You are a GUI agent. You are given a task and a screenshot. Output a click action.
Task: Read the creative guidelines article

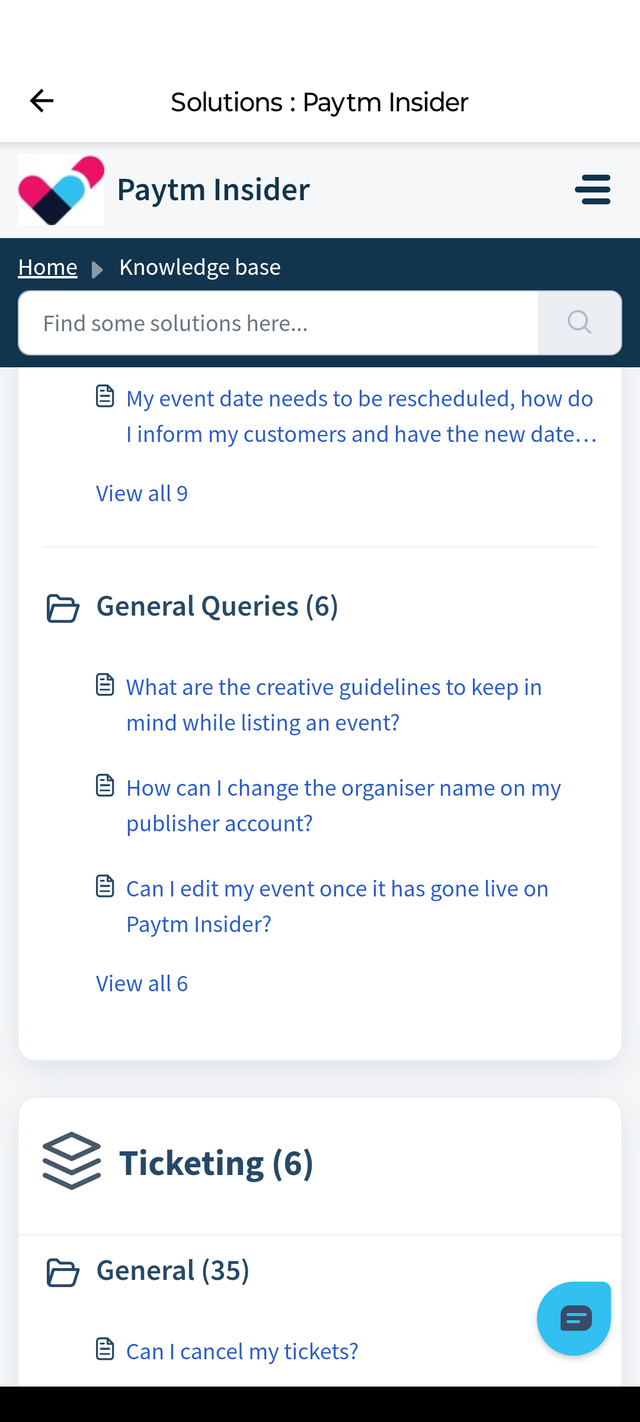[x=333, y=704]
